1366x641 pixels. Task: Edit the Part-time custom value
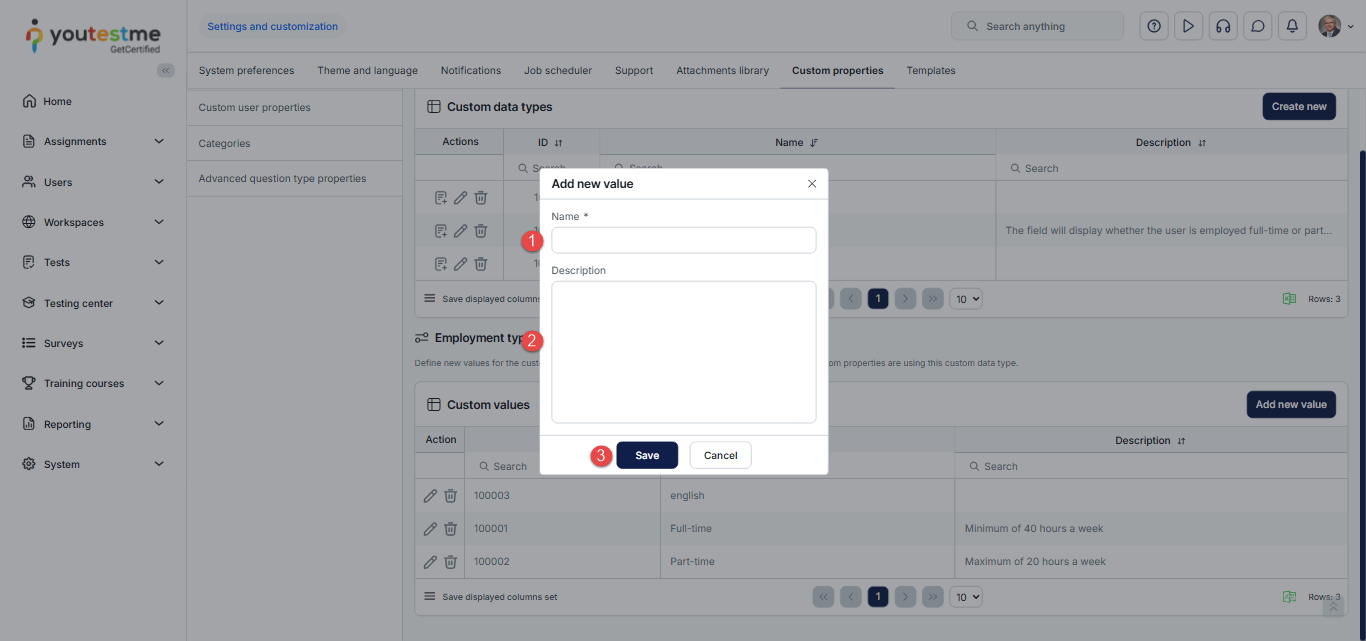[x=430, y=562]
